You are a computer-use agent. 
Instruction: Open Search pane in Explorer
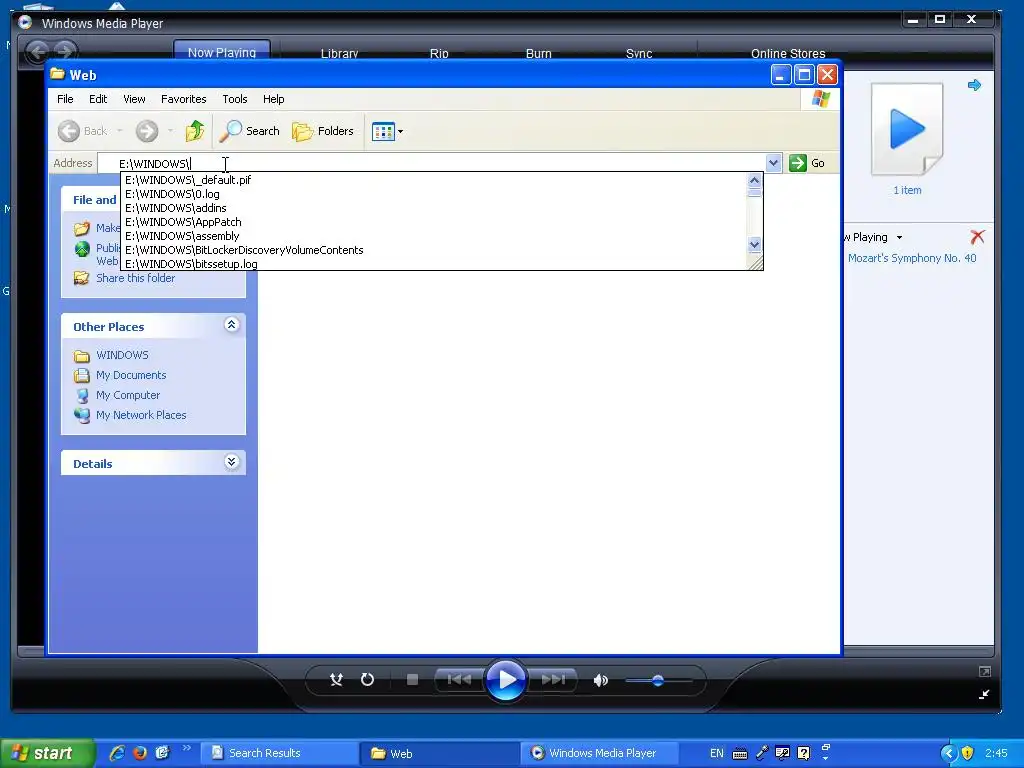click(249, 131)
